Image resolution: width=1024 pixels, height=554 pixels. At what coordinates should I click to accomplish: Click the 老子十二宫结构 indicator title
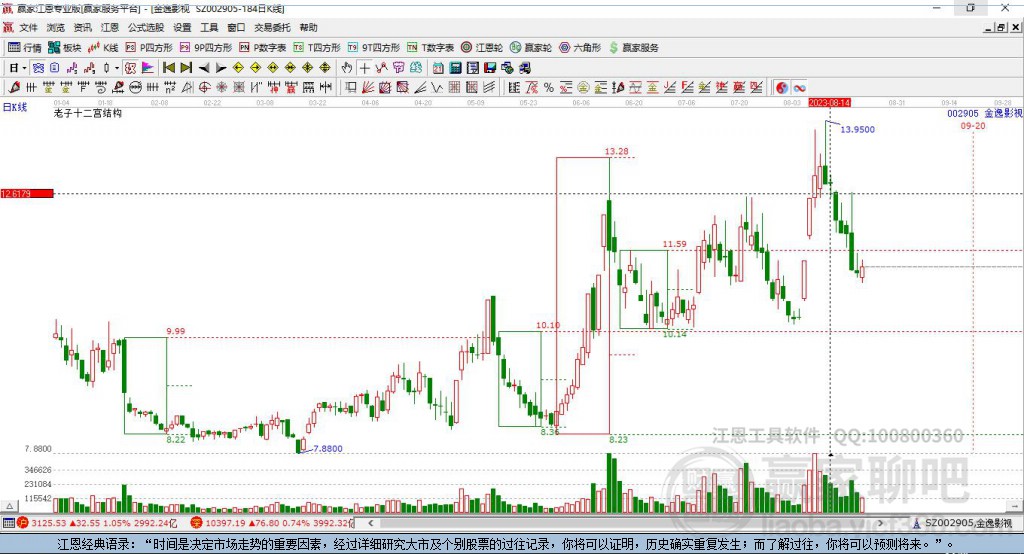pyautogui.click(x=88, y=113)
